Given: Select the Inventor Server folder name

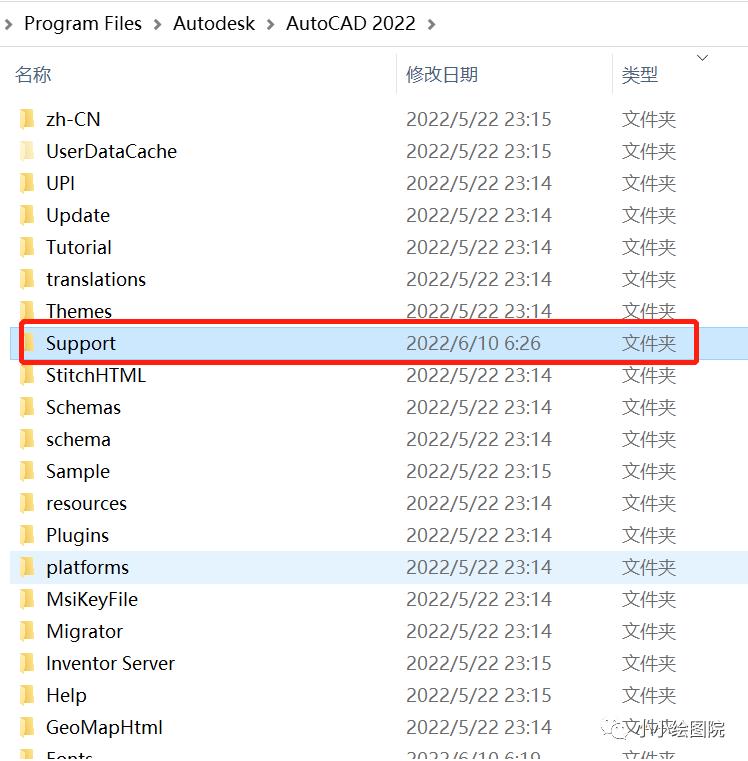Looking at the screenshot, I should coord(111,664).
